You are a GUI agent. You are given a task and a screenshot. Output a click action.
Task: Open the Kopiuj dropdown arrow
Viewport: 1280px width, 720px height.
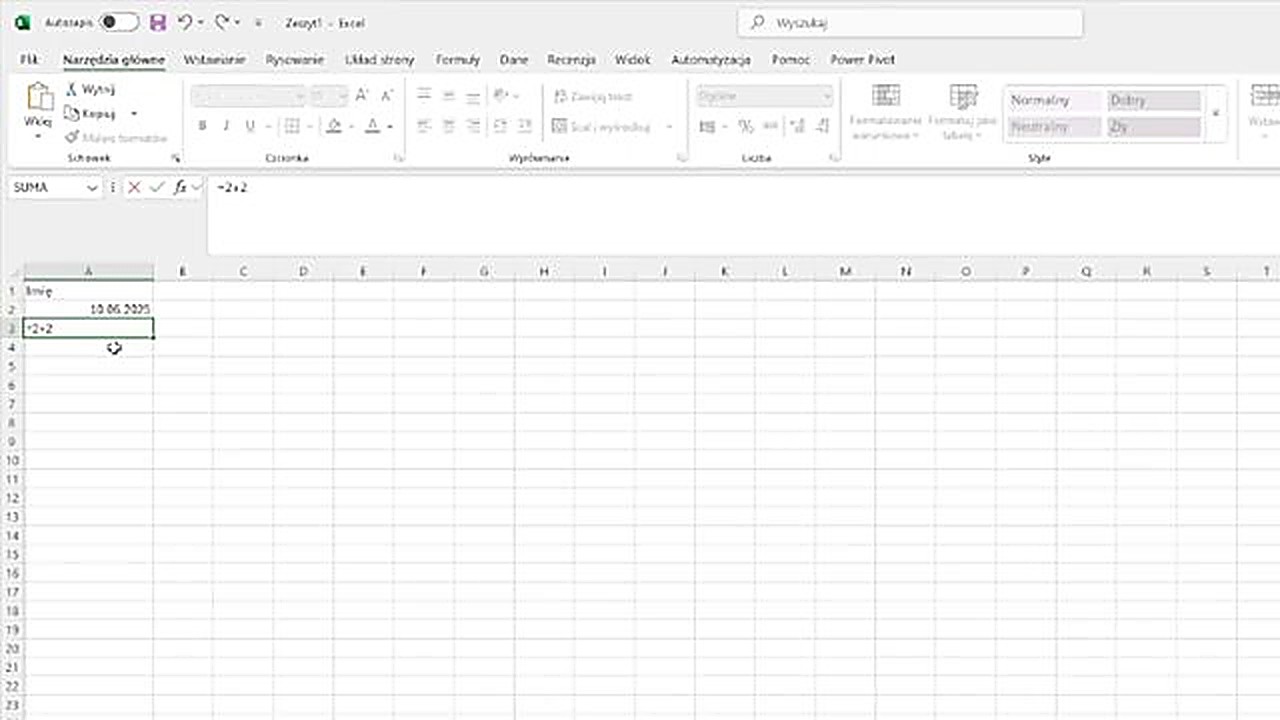[x=134, y=114]
